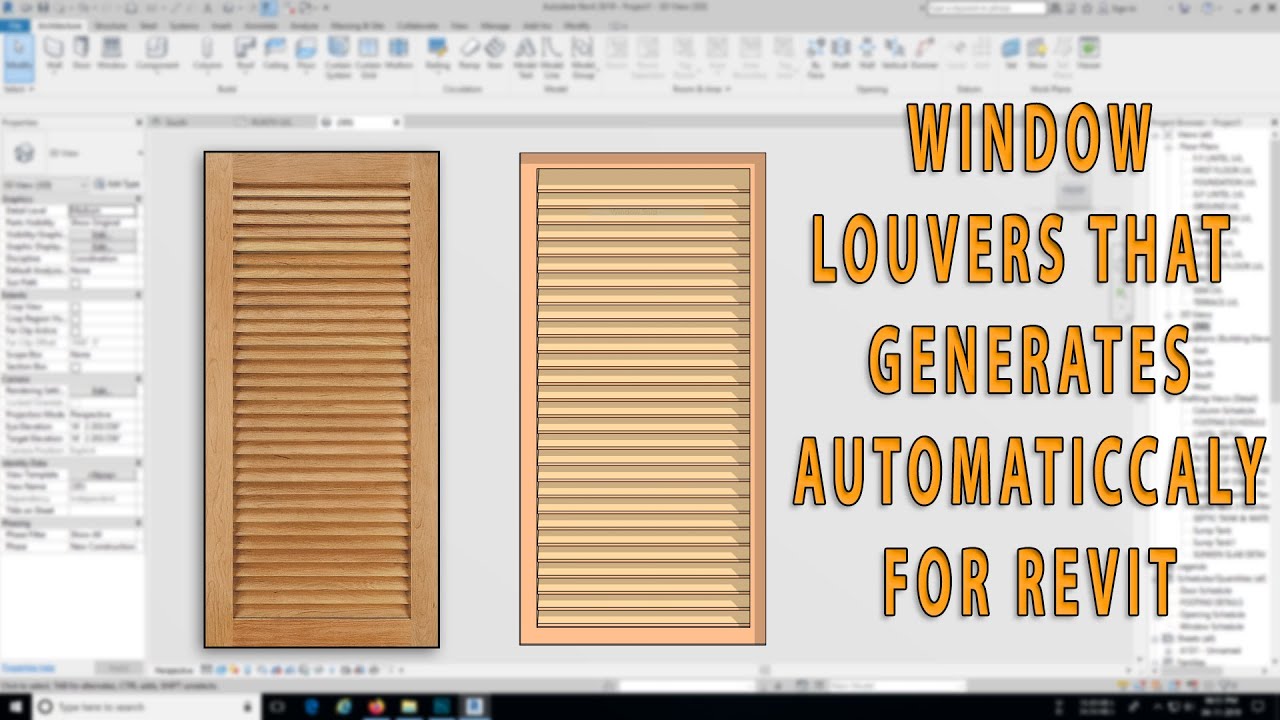1280x720 pixels.
Task: Click the Windows taskbar search box
Action: [x=147, y=707]
